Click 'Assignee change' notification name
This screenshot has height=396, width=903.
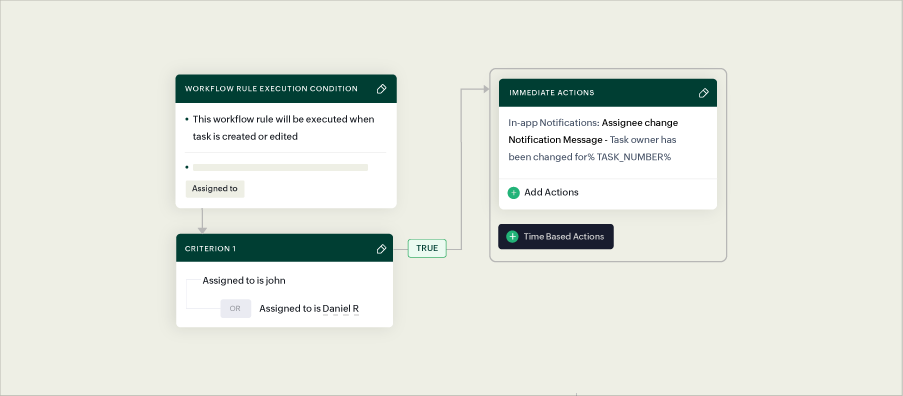640,123
